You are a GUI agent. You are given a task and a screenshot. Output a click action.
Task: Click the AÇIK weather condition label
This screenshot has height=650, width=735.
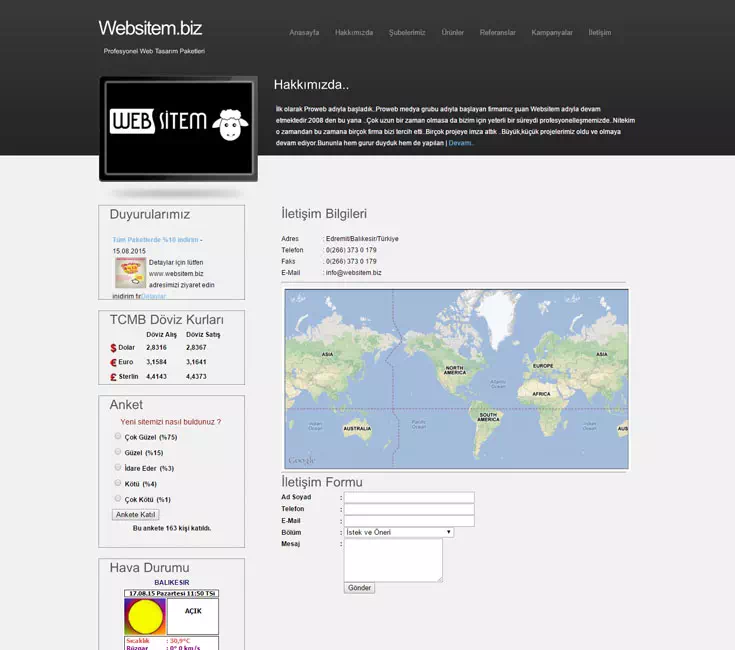click(x=193, y=611)
